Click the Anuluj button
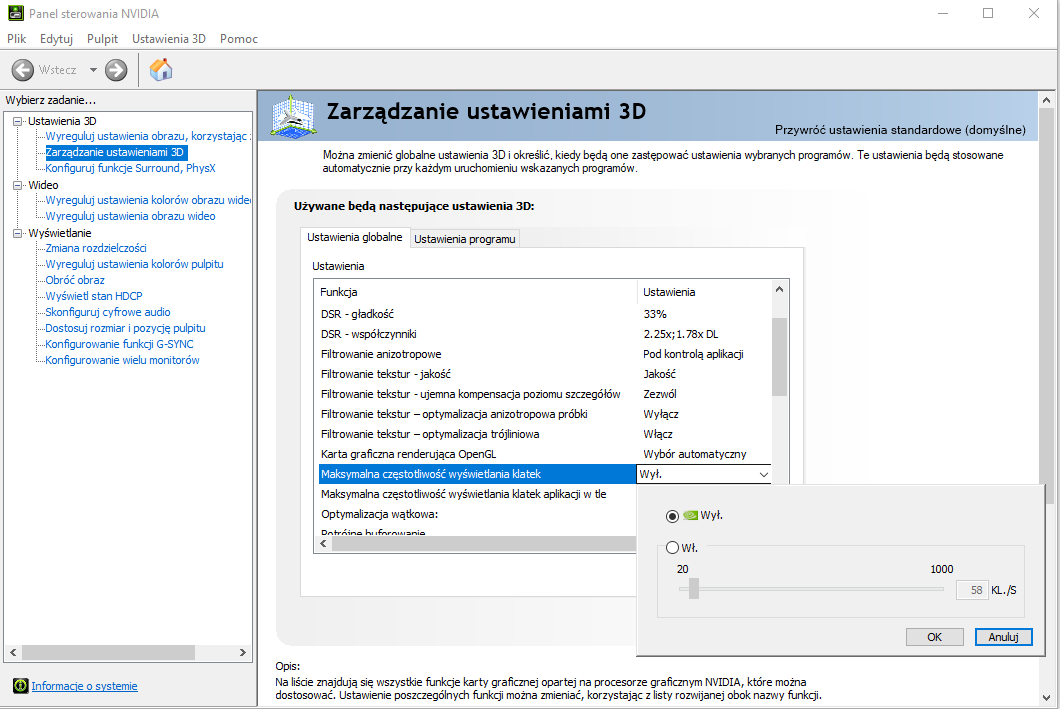The width and height of the screenshot is (1060, 709). (1003, 637)
